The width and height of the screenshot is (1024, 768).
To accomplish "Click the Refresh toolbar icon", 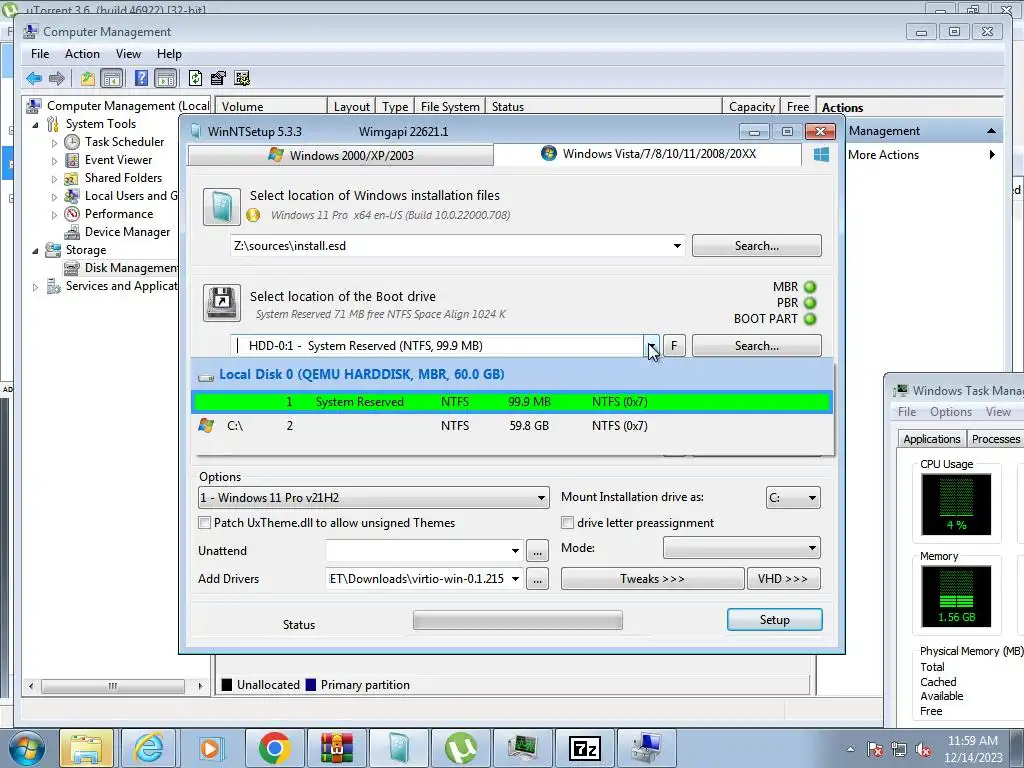I will [195, 78].
